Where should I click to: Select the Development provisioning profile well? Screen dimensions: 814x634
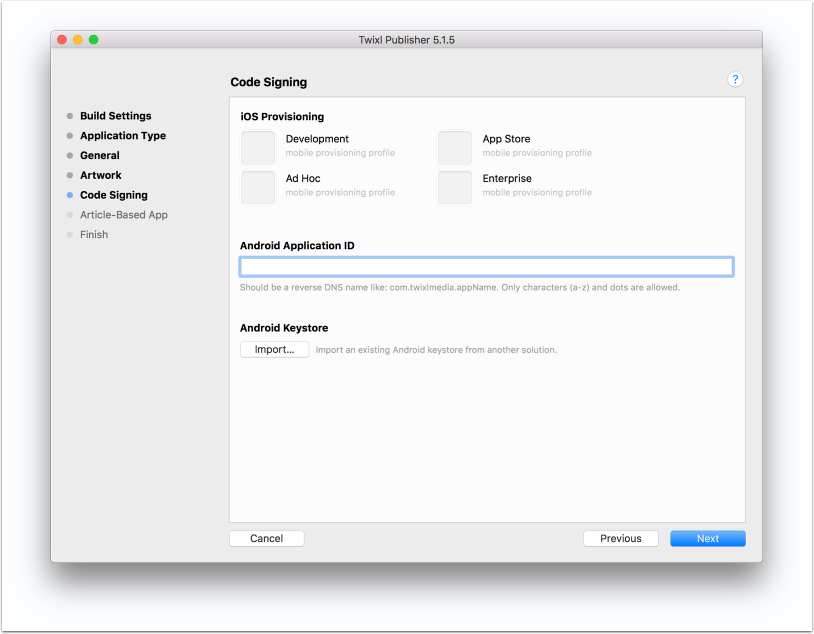[x=258, y=147]
